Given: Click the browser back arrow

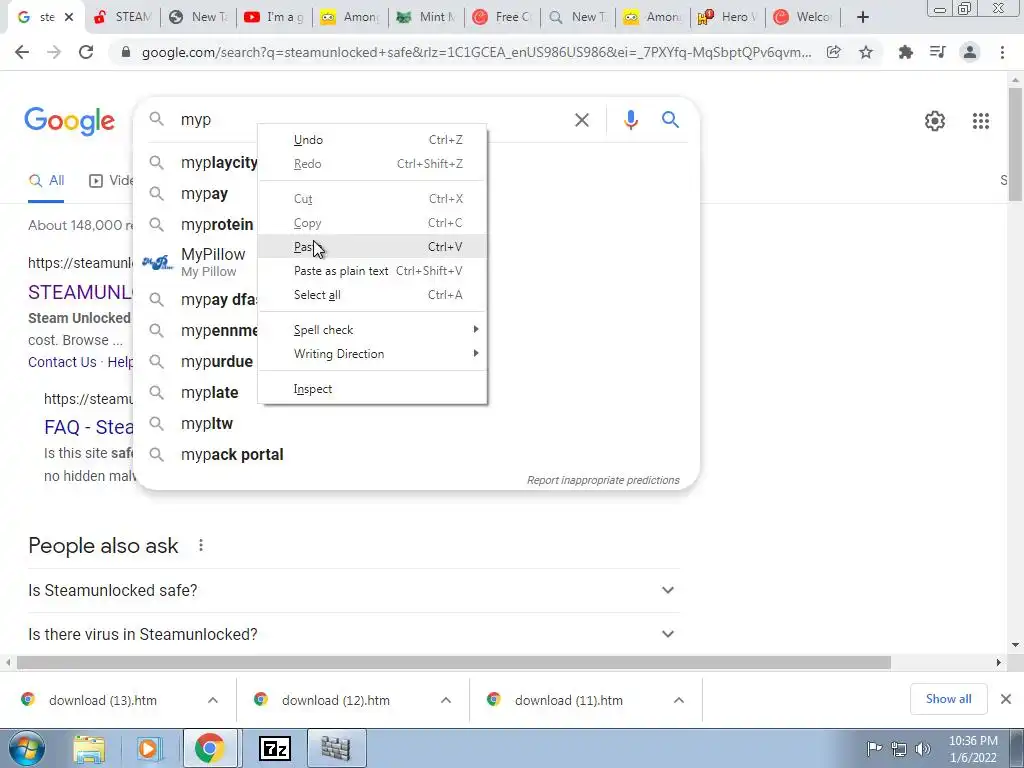Looking at the screenshot, I should (22, 52).
